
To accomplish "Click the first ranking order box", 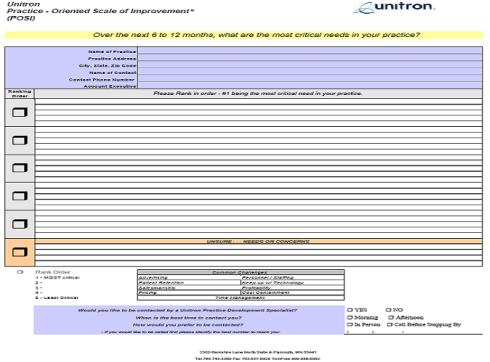I will pos(20,112).
